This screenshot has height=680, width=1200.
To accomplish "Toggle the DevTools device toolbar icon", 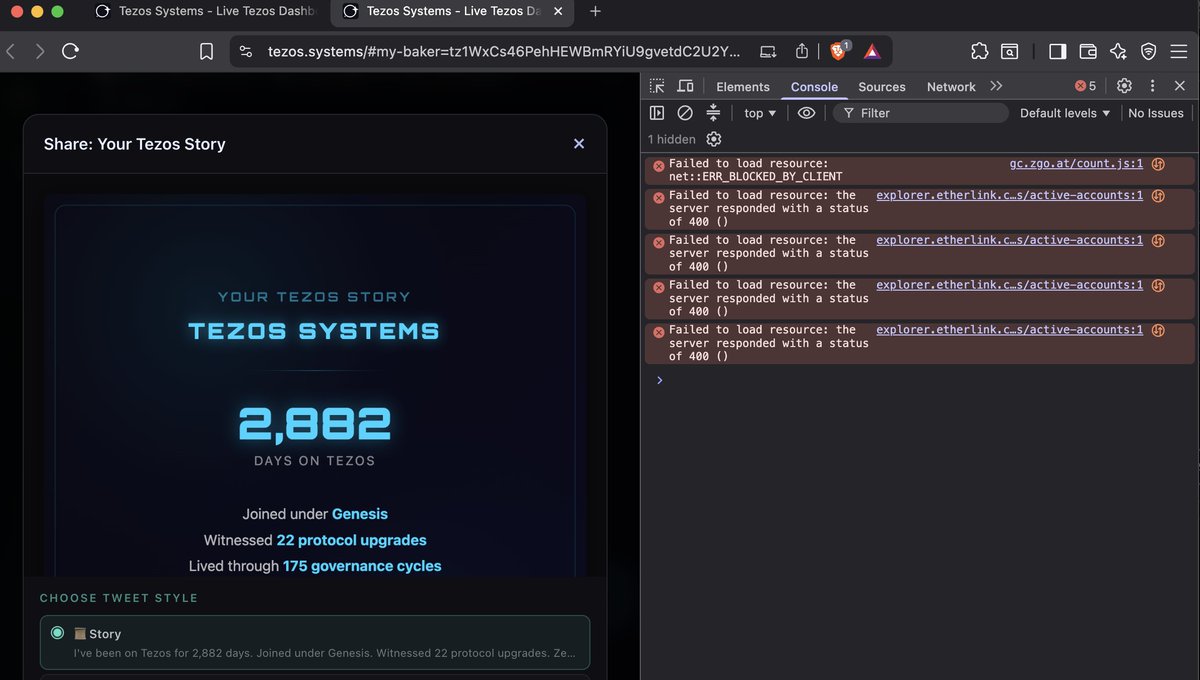I will [x=686, y=86].
